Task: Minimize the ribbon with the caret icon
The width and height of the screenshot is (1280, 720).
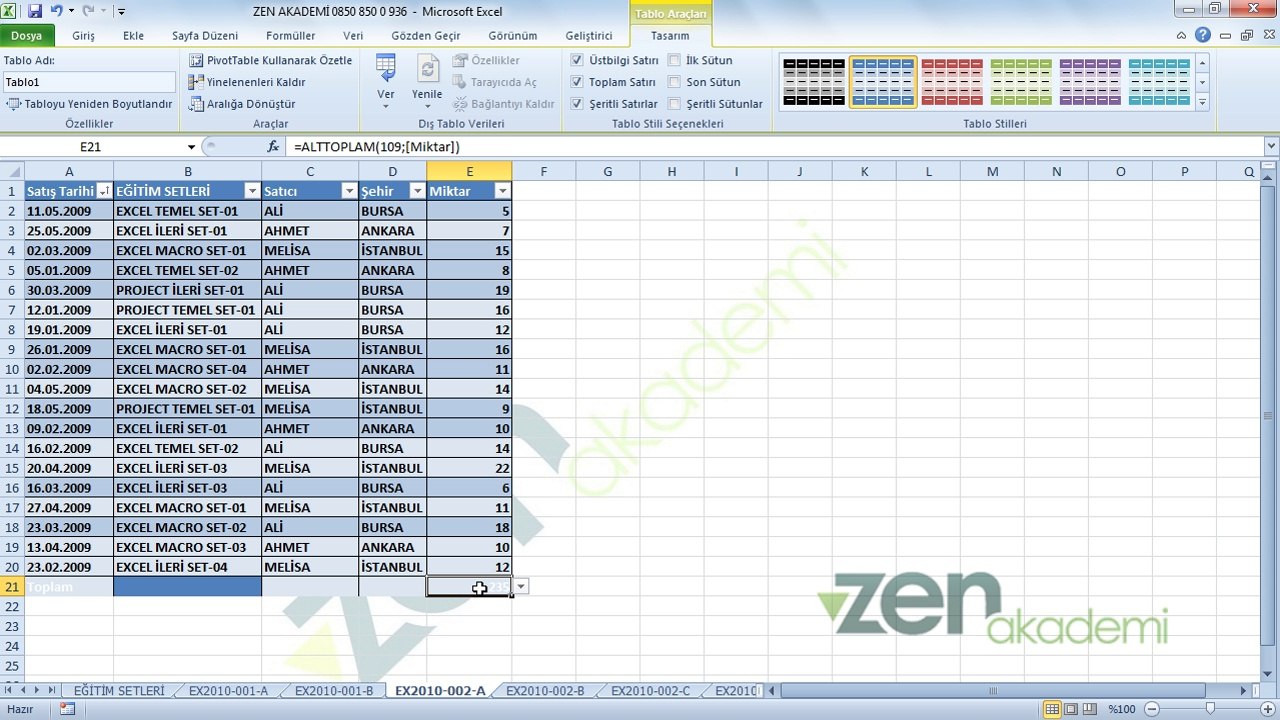Action: point(1181,35)
